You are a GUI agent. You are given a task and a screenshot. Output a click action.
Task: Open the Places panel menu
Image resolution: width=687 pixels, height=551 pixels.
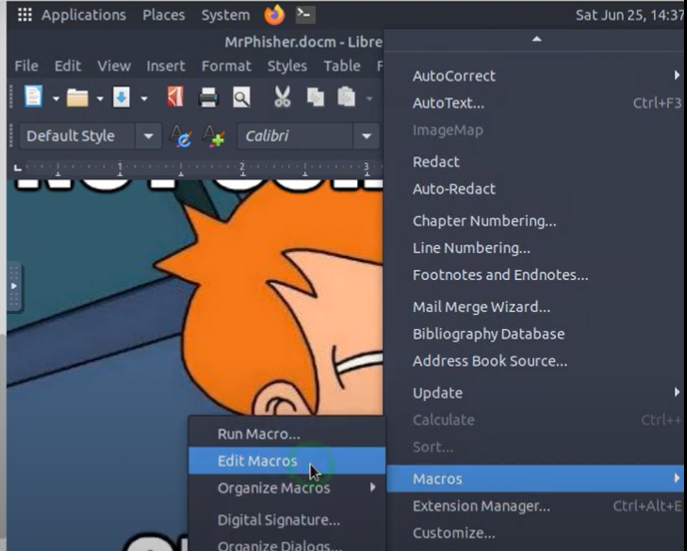point(163,15)
